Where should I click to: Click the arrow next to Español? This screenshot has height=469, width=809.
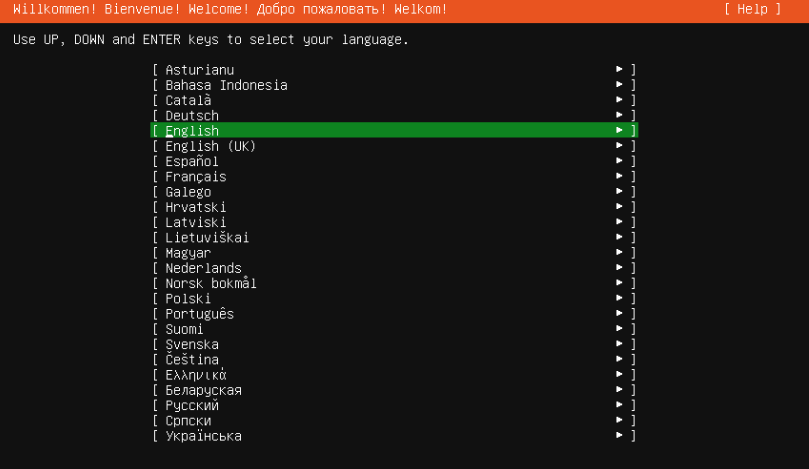point(619,160)
